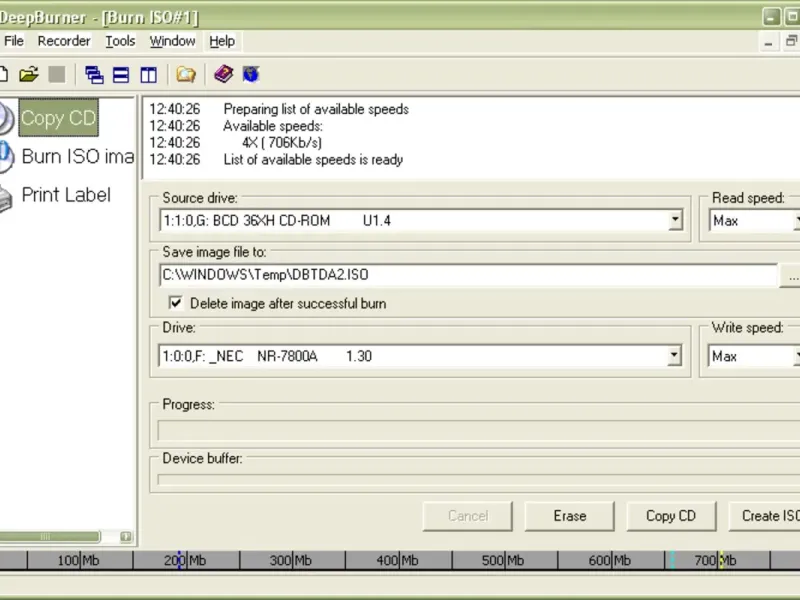This screenshot has height=600, width=800.
Task: Click the globe web icon in toolbar
Action: click(x=251, y=74)
